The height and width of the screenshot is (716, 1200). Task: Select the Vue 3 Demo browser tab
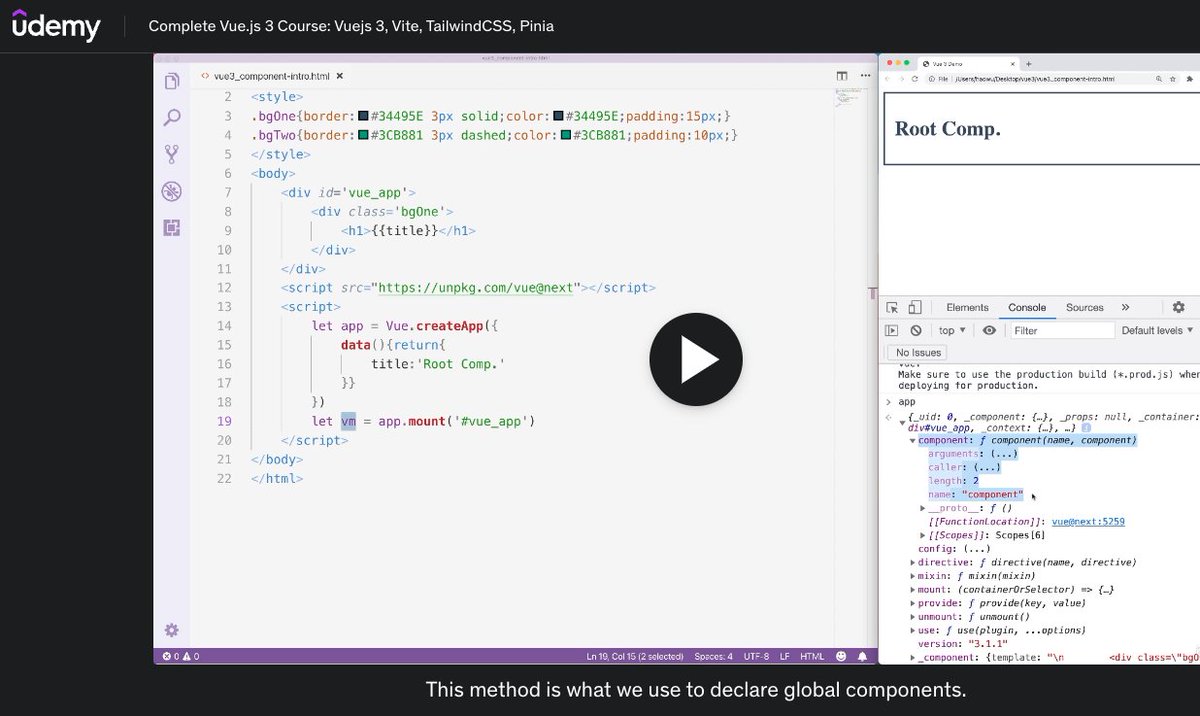click(x=968, y=63)
